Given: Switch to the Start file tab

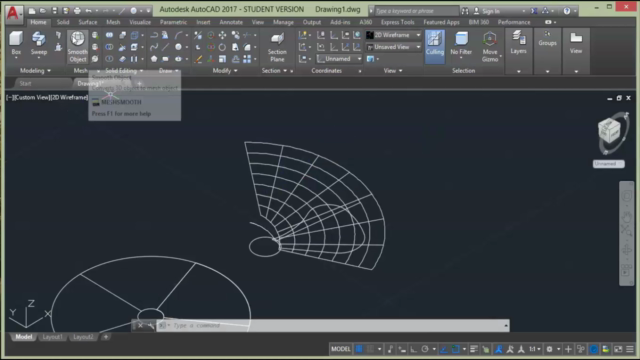Looking at the screenshot, I should (25, 83).
